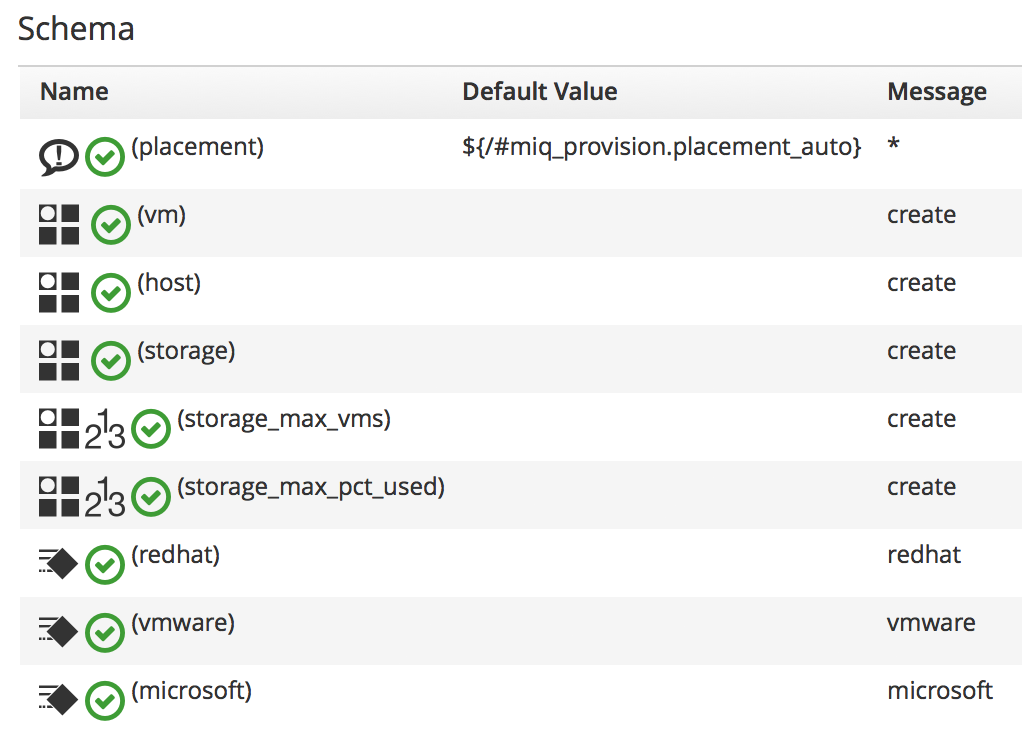
Task: Click the relationship diamond icon beside (vmware)
Action: 58,632
